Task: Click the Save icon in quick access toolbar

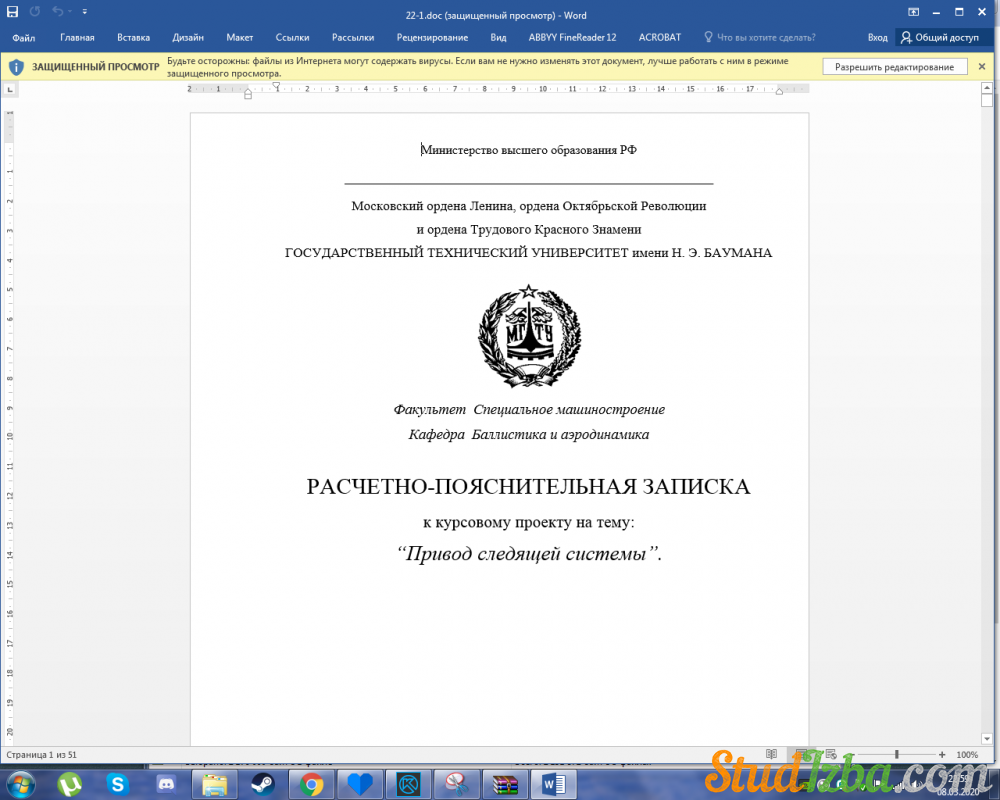Action: 12,11
